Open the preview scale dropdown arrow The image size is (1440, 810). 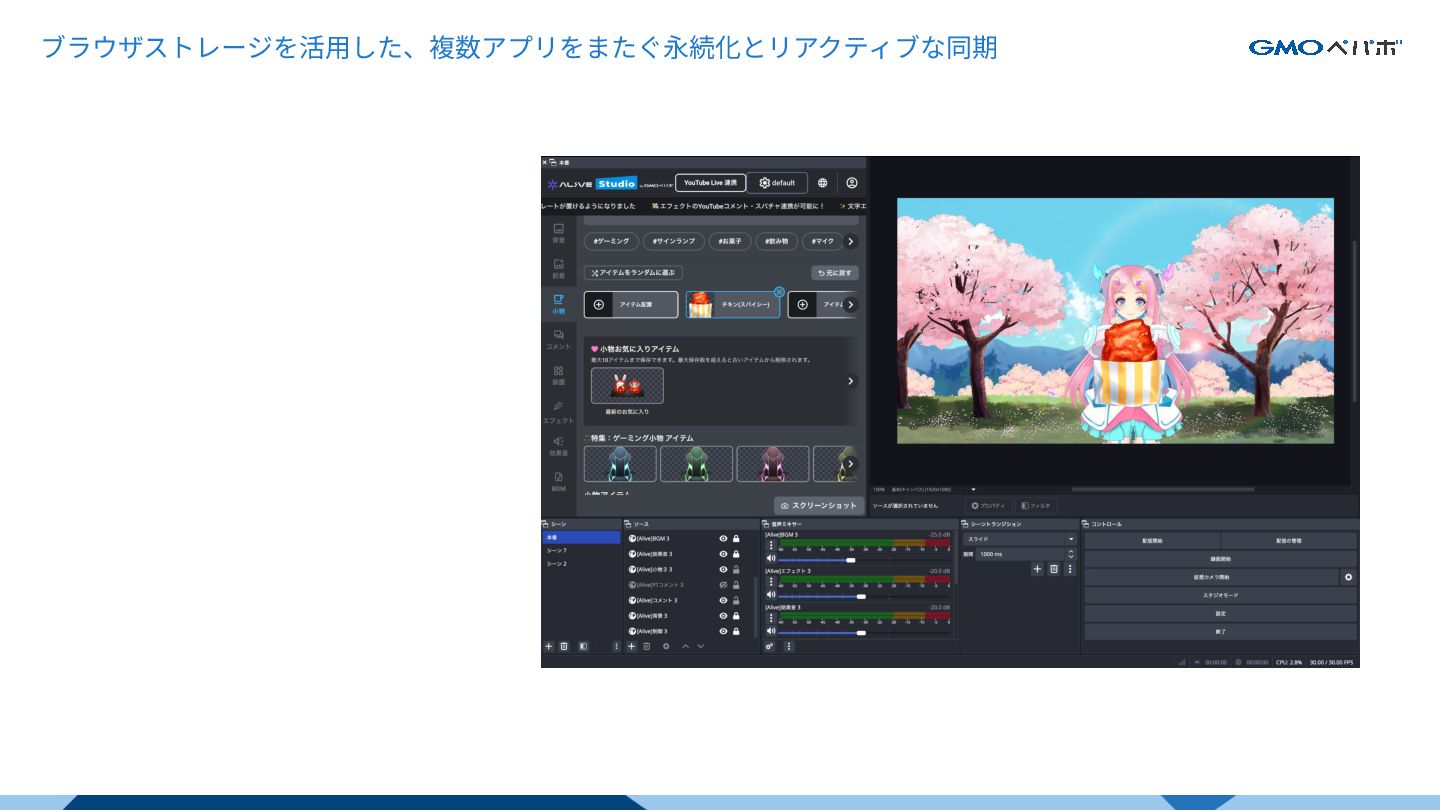point(973,489)
